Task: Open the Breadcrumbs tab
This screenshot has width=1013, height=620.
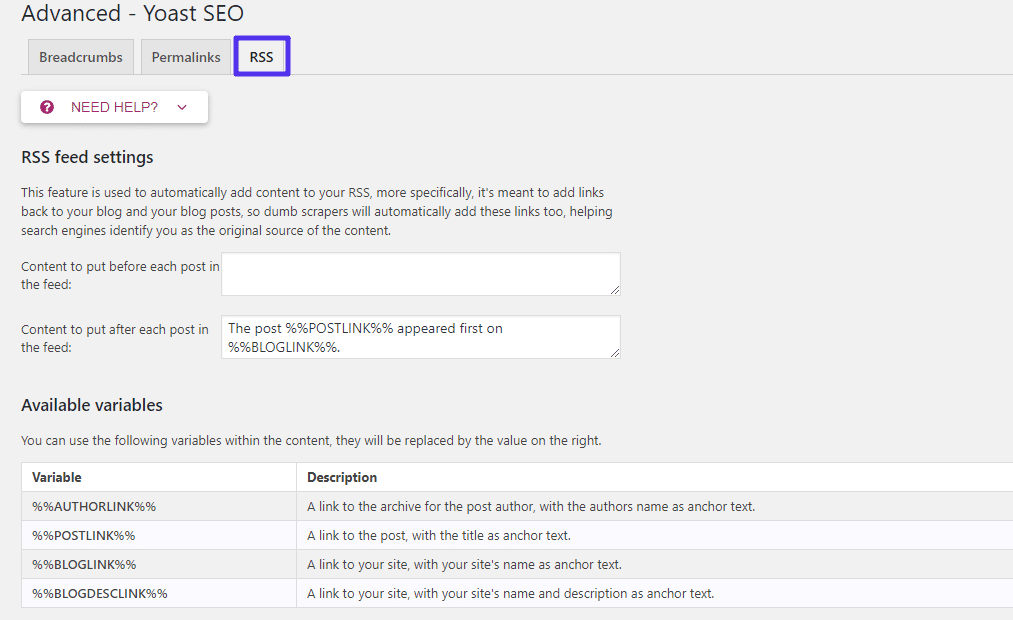Action: point(81,57)
